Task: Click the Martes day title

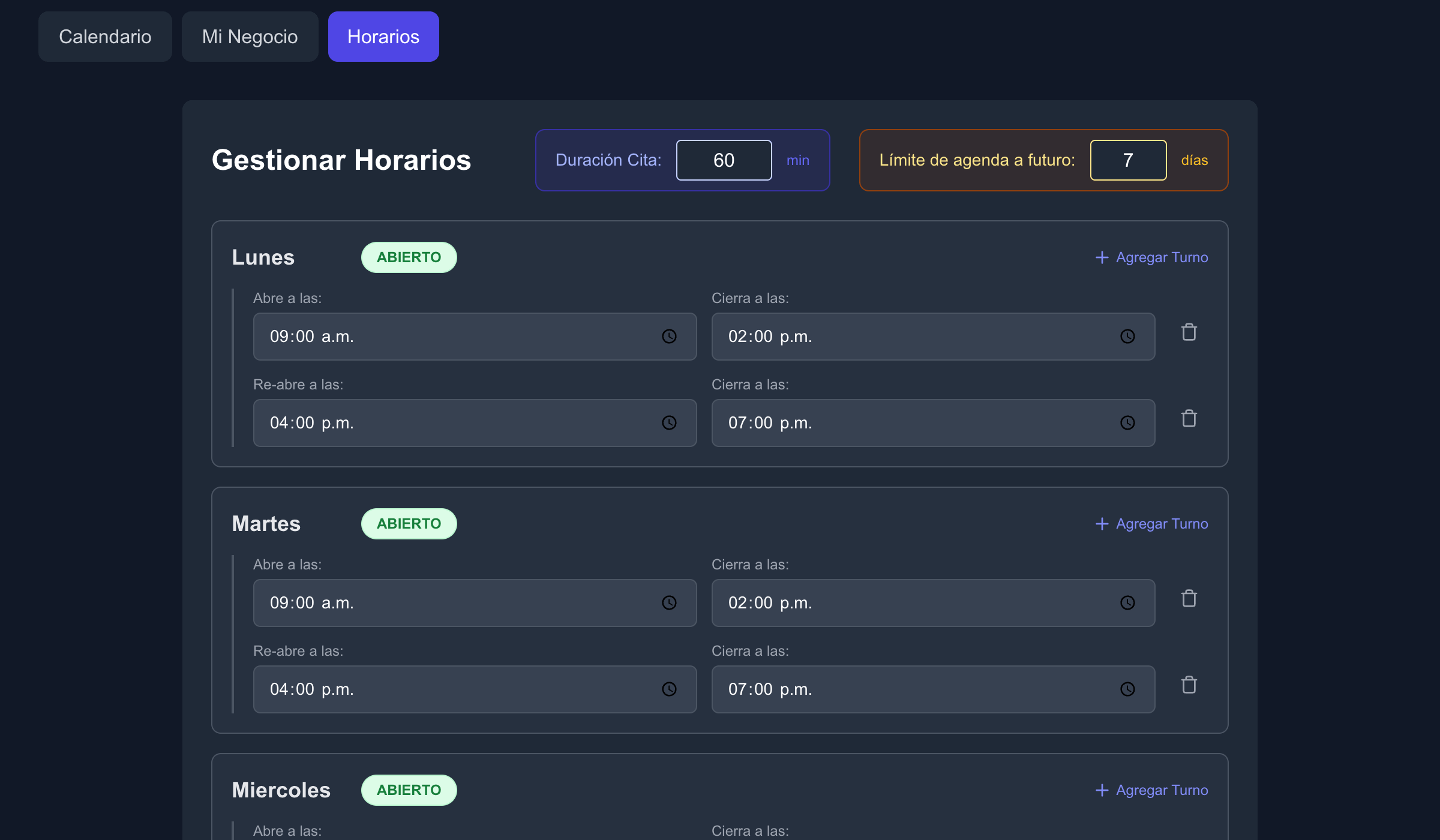Action: [x=266, y=524]
